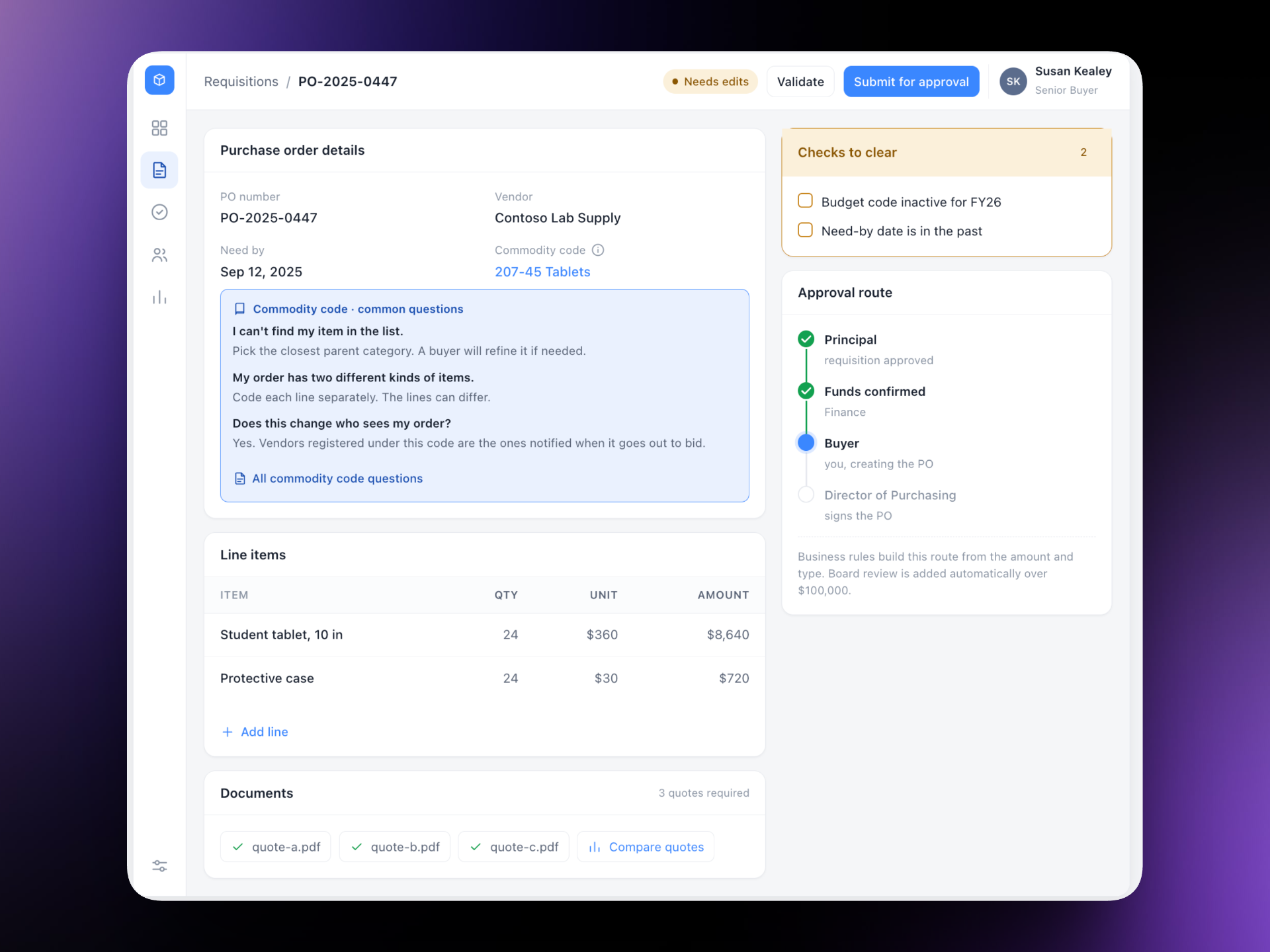Image resolution: width=1270 pixels, height=952 pixels.
Task: Click the Senior Buyer role text
Action: click(x=1066, y=90)
